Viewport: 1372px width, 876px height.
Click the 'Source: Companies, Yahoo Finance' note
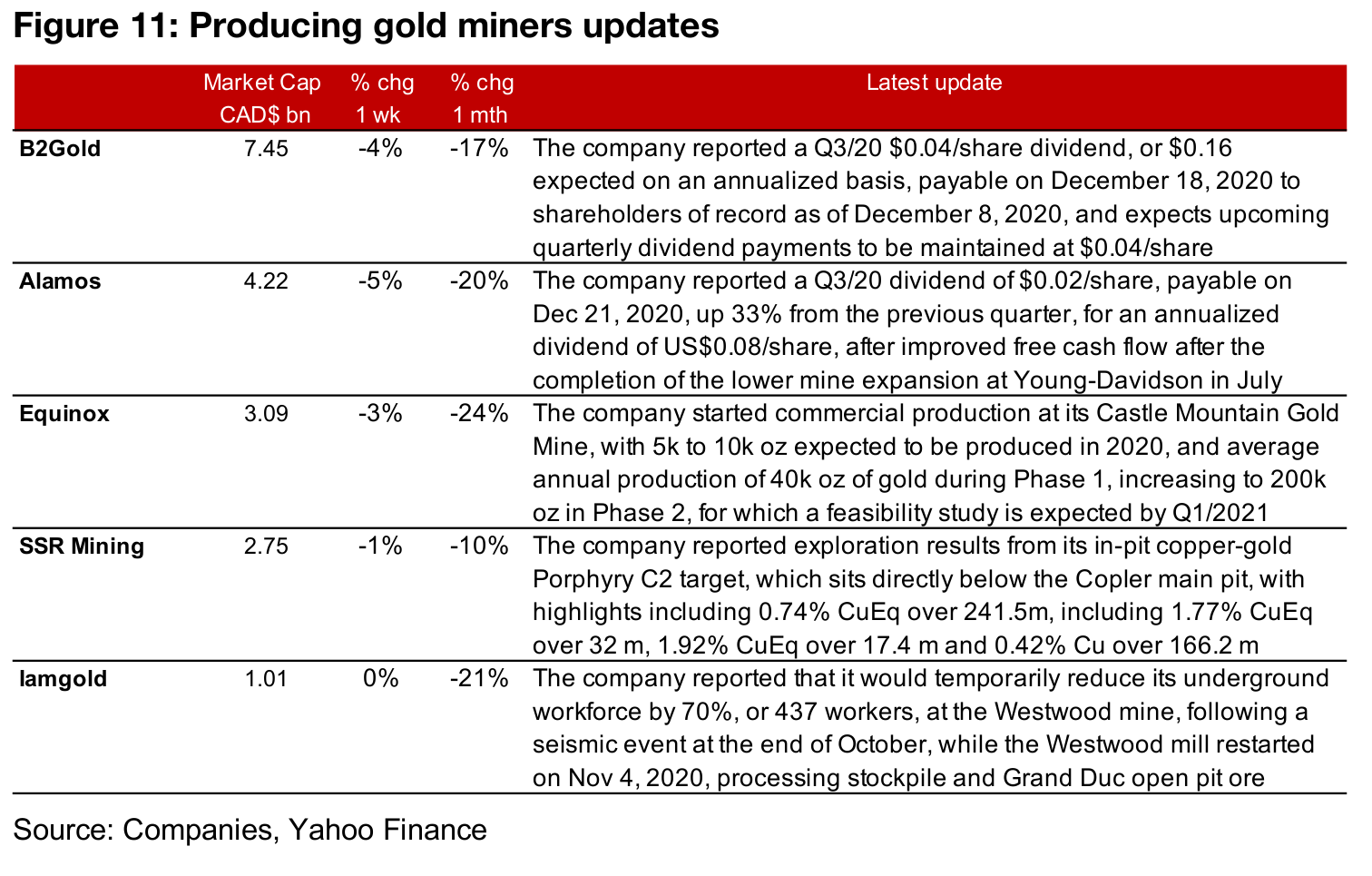tap(250, 830)
